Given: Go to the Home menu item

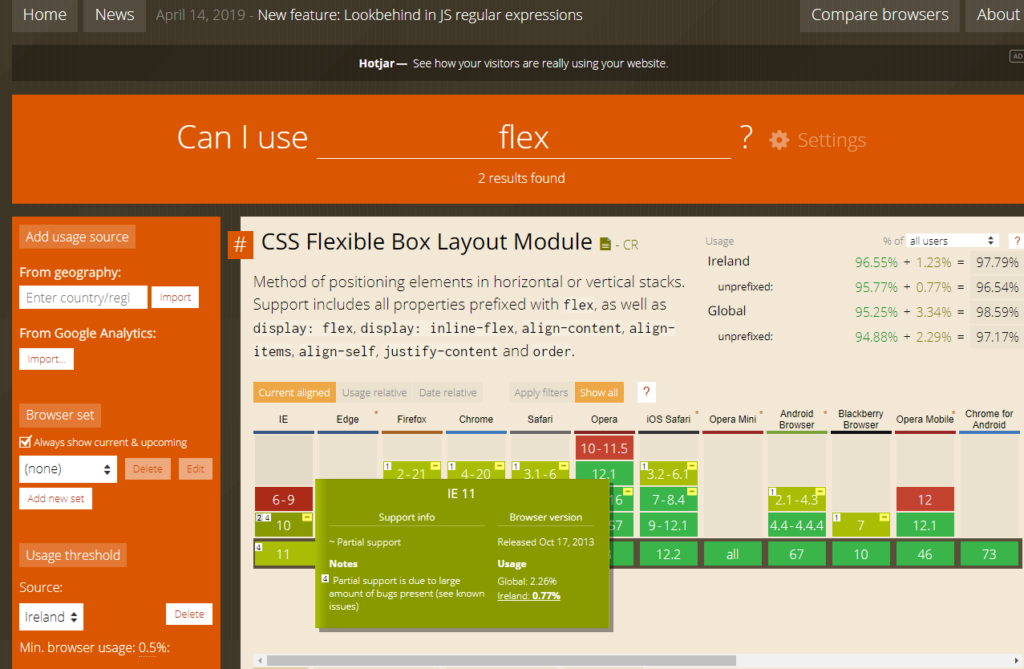Looking at the screenshot, I should [x=44, y=15].
